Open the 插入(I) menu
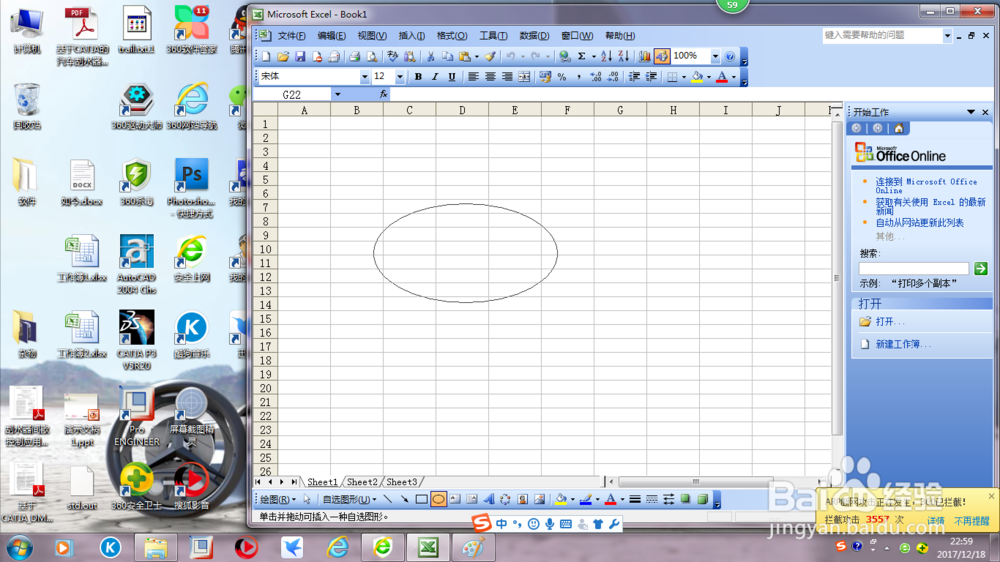The image size is (1000, 562). point(411,36)
